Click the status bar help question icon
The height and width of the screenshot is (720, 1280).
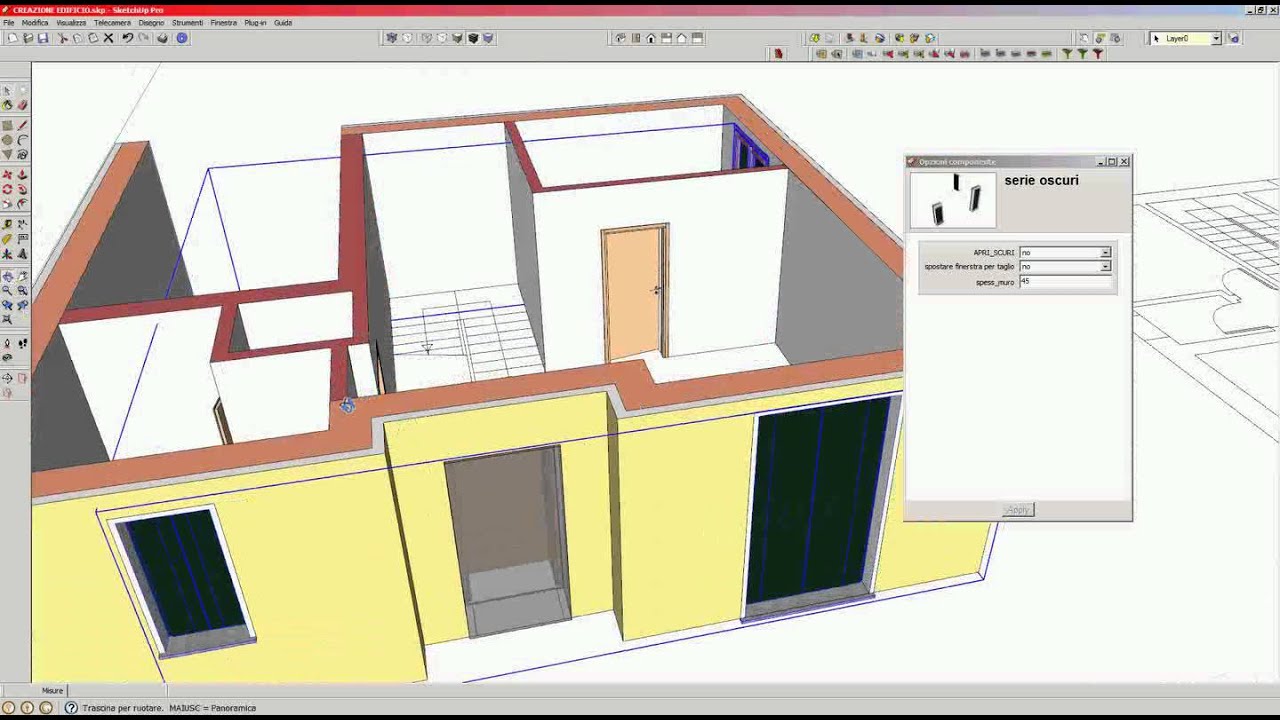tap(71, 708)
